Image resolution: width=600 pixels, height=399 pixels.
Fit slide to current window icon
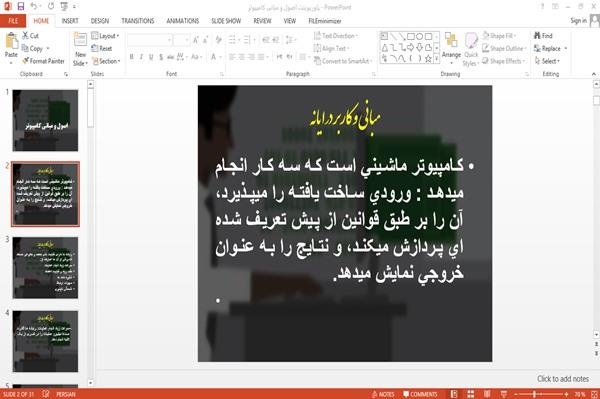point(594,394)
